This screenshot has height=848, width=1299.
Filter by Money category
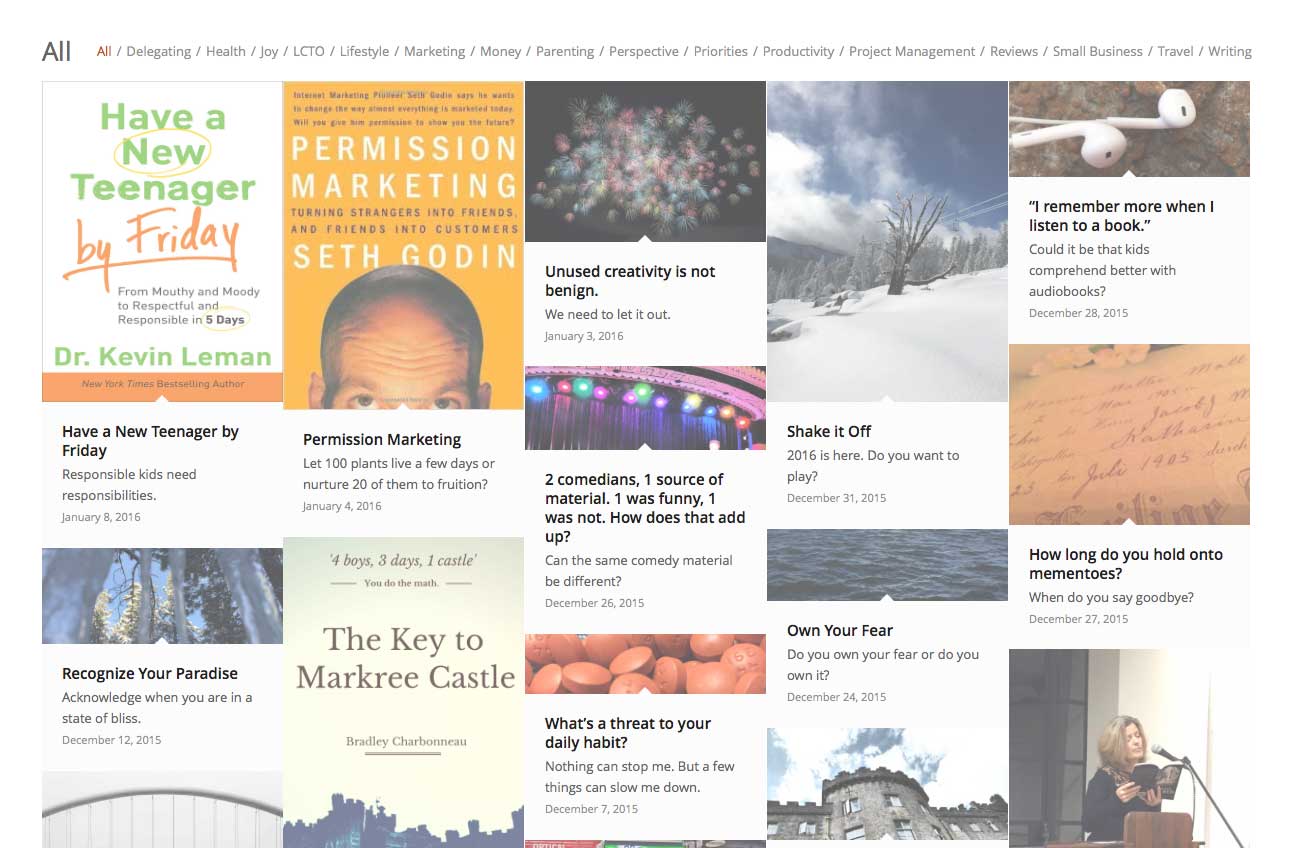click(501, 51)
